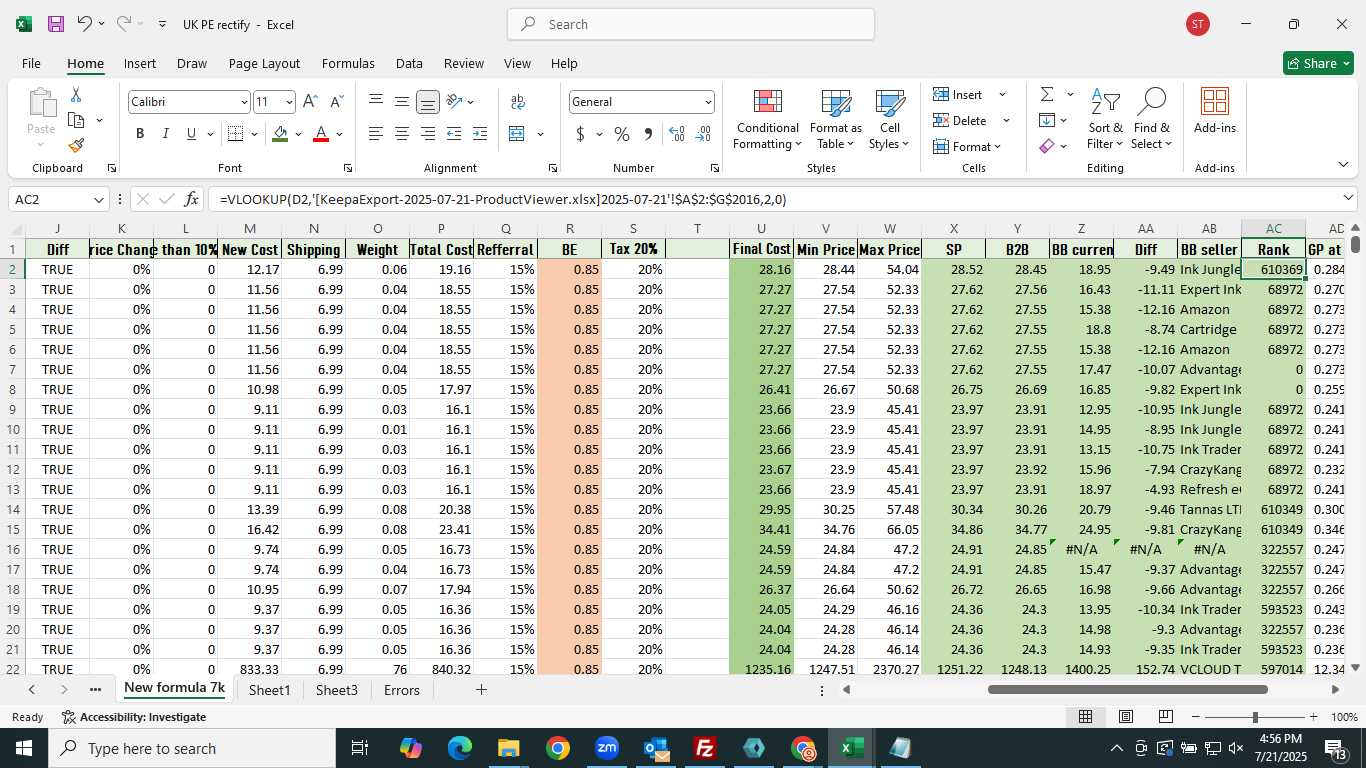Open Sort & Filter options
Viewport: 1366px width, 768px height.
coord(1105,120)
